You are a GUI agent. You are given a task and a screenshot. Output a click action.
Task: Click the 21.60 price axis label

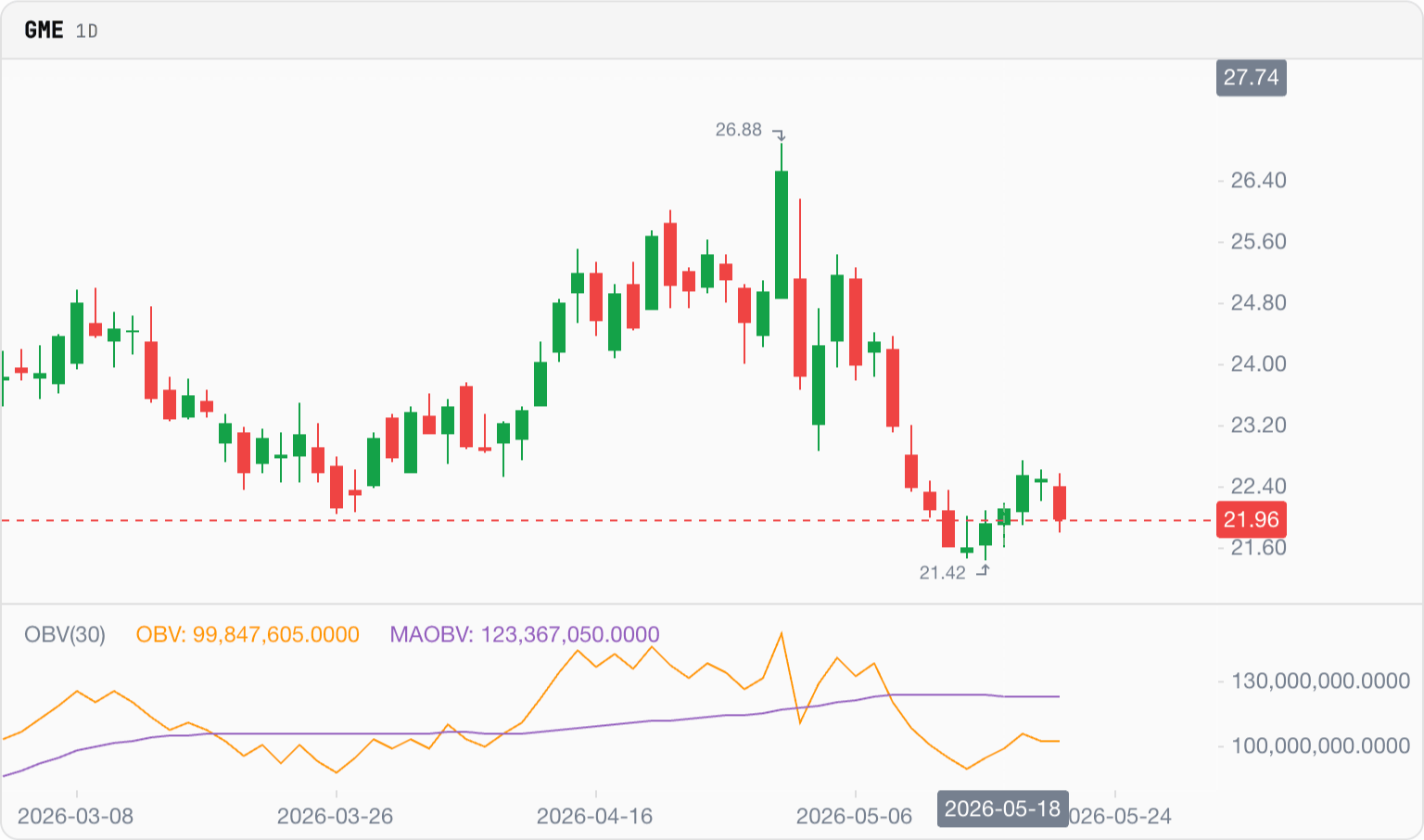pos(1258,548)
